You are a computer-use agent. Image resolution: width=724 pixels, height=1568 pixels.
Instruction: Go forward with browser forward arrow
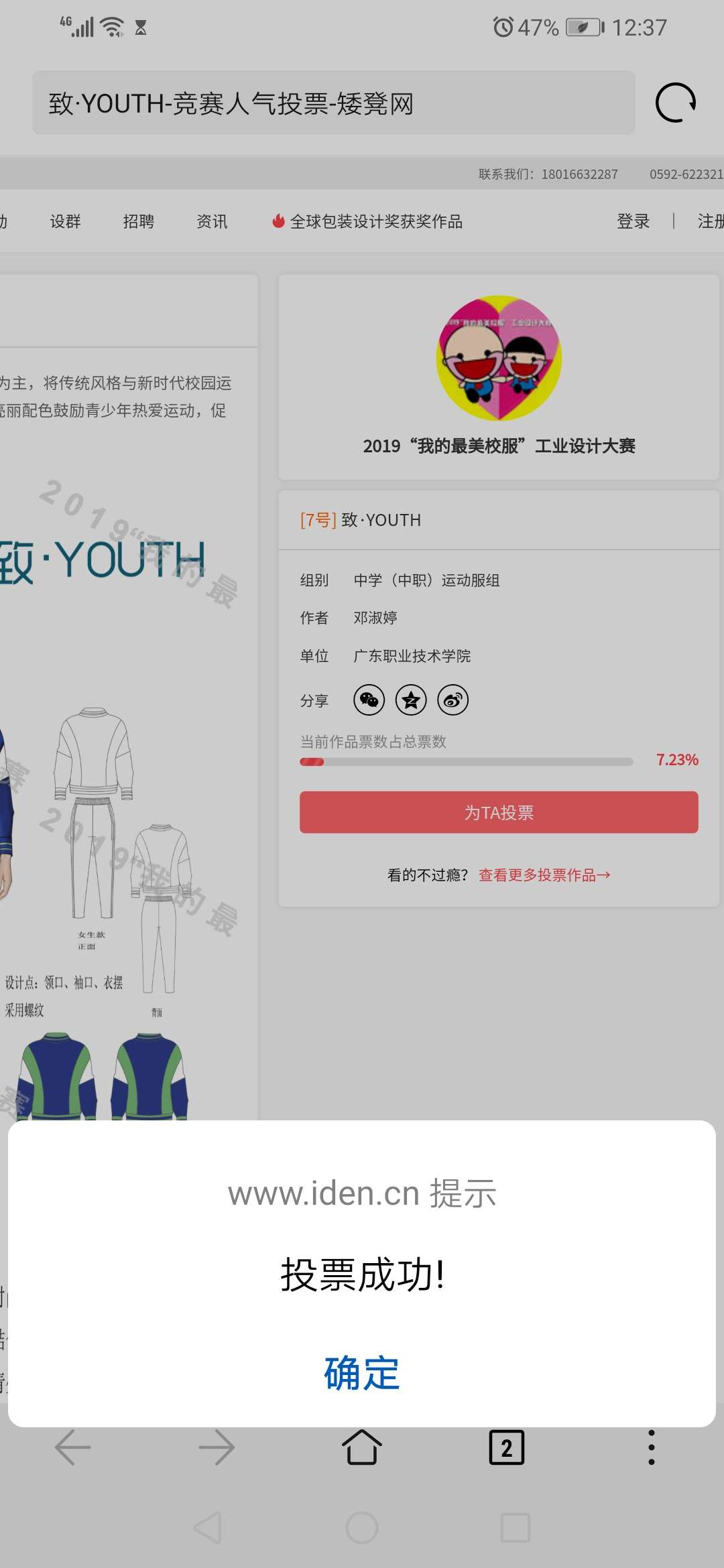click(x=217, y=1447)
